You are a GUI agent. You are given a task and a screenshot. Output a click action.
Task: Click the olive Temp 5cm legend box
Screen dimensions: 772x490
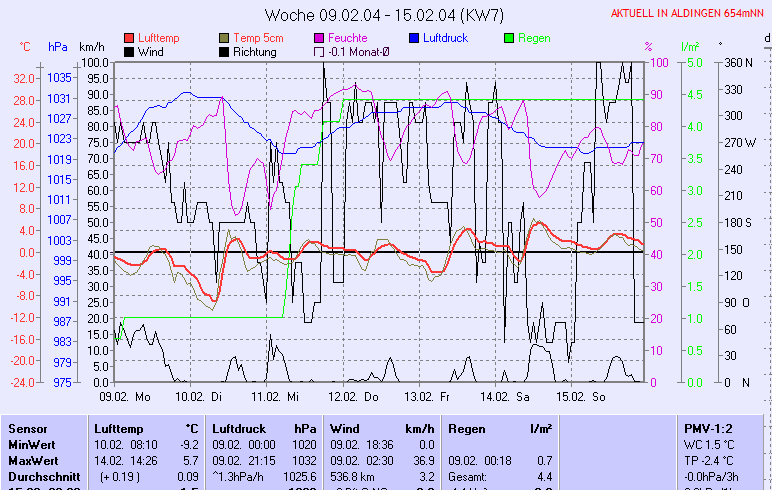click(225, 38)
